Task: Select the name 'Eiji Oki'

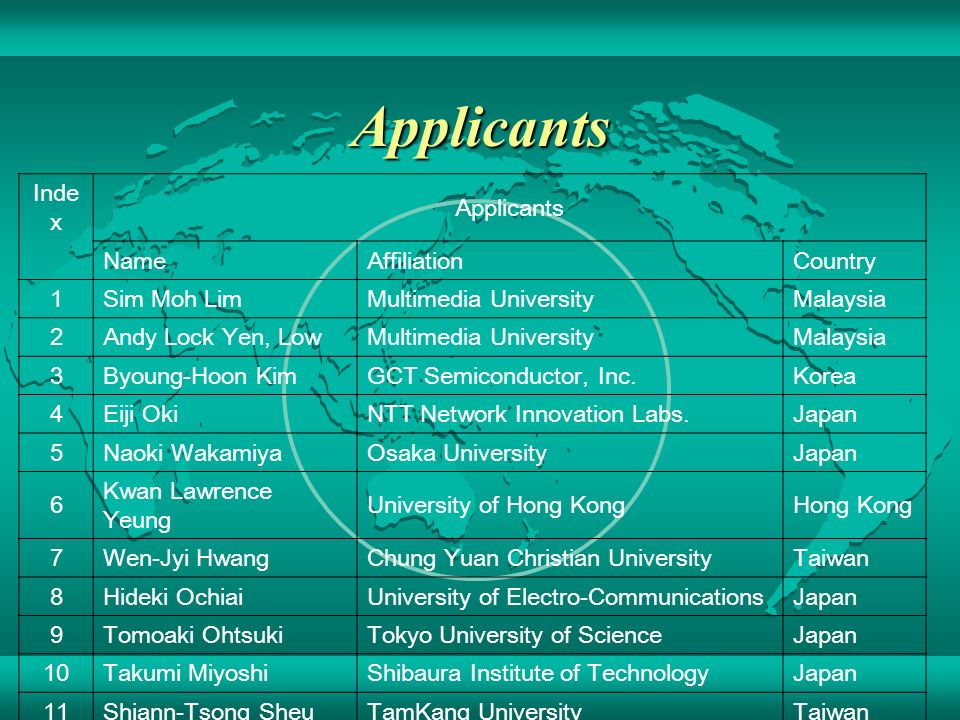Action: 140,414
